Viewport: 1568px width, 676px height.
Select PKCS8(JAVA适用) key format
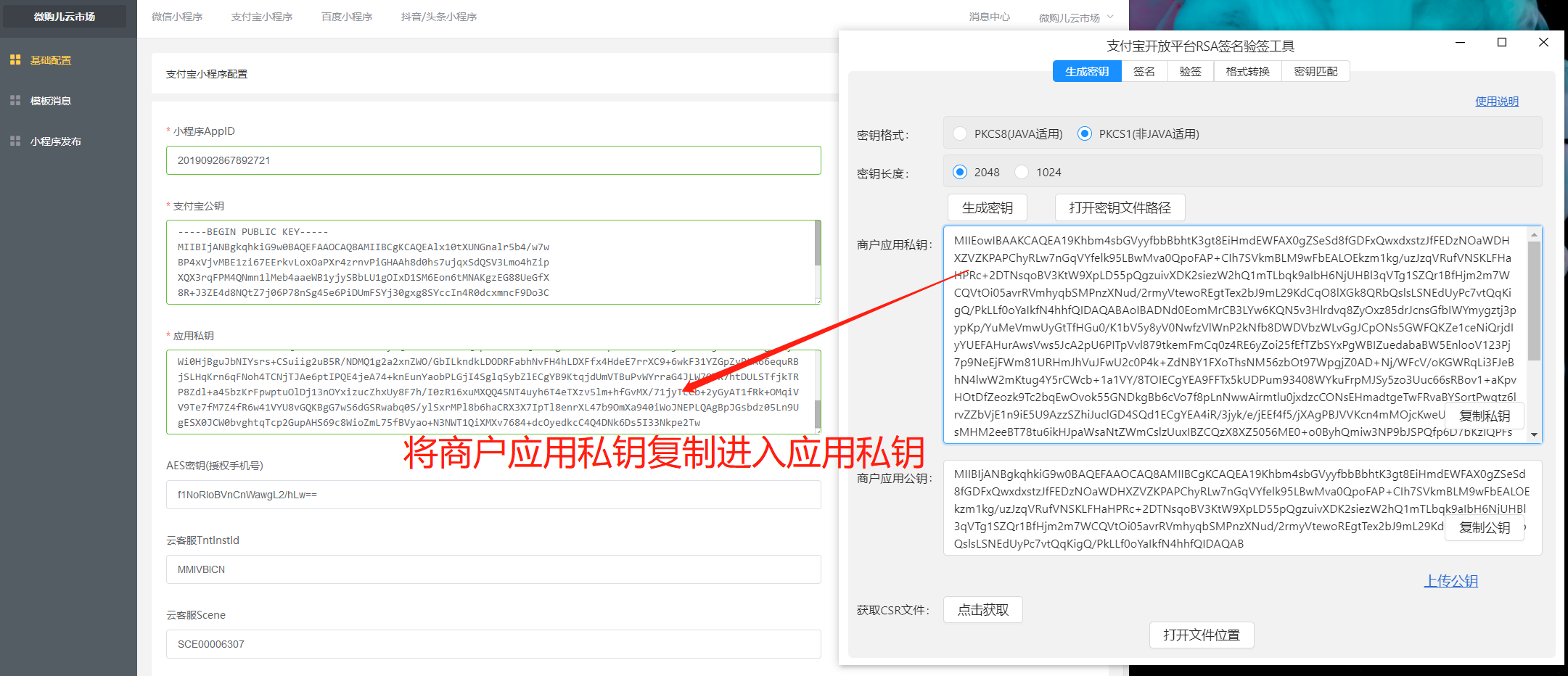pyautogui.click(x=960, y=133)
